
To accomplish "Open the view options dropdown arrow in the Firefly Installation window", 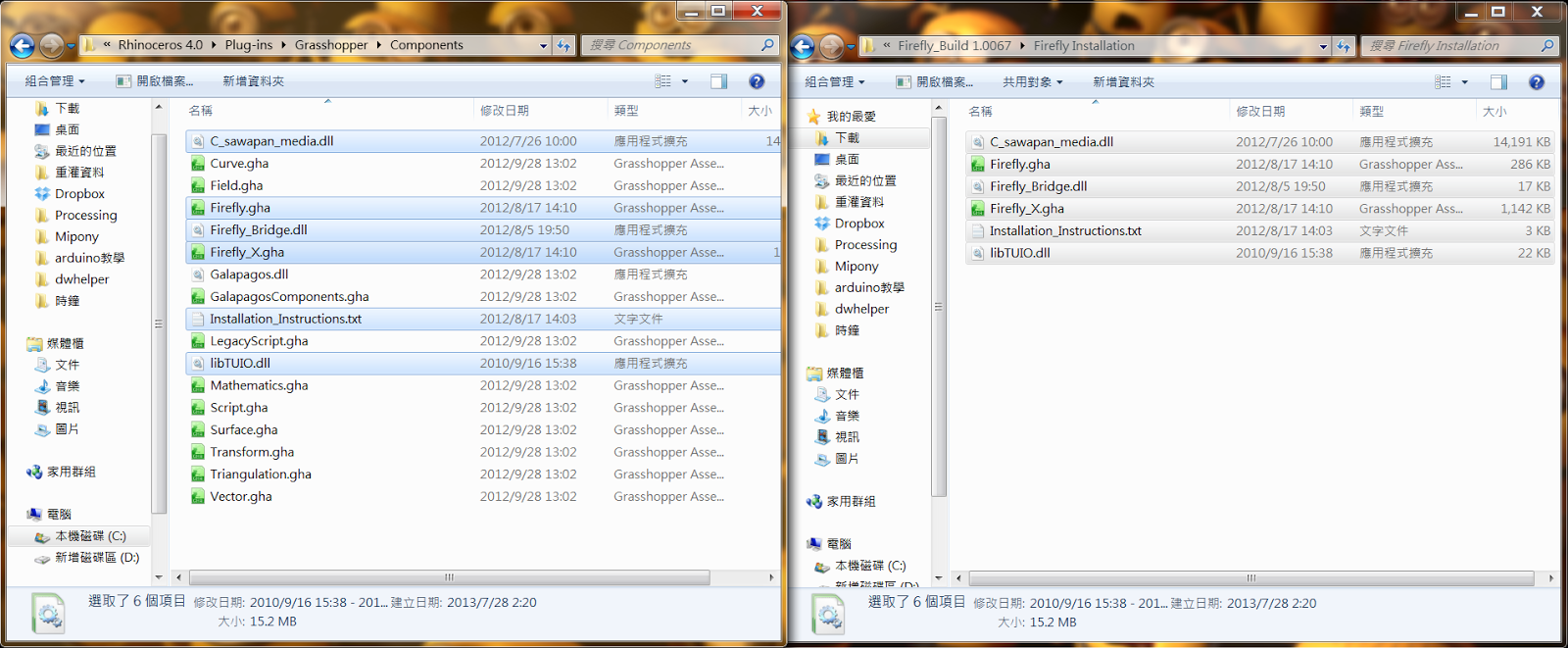I will 1465,82.
